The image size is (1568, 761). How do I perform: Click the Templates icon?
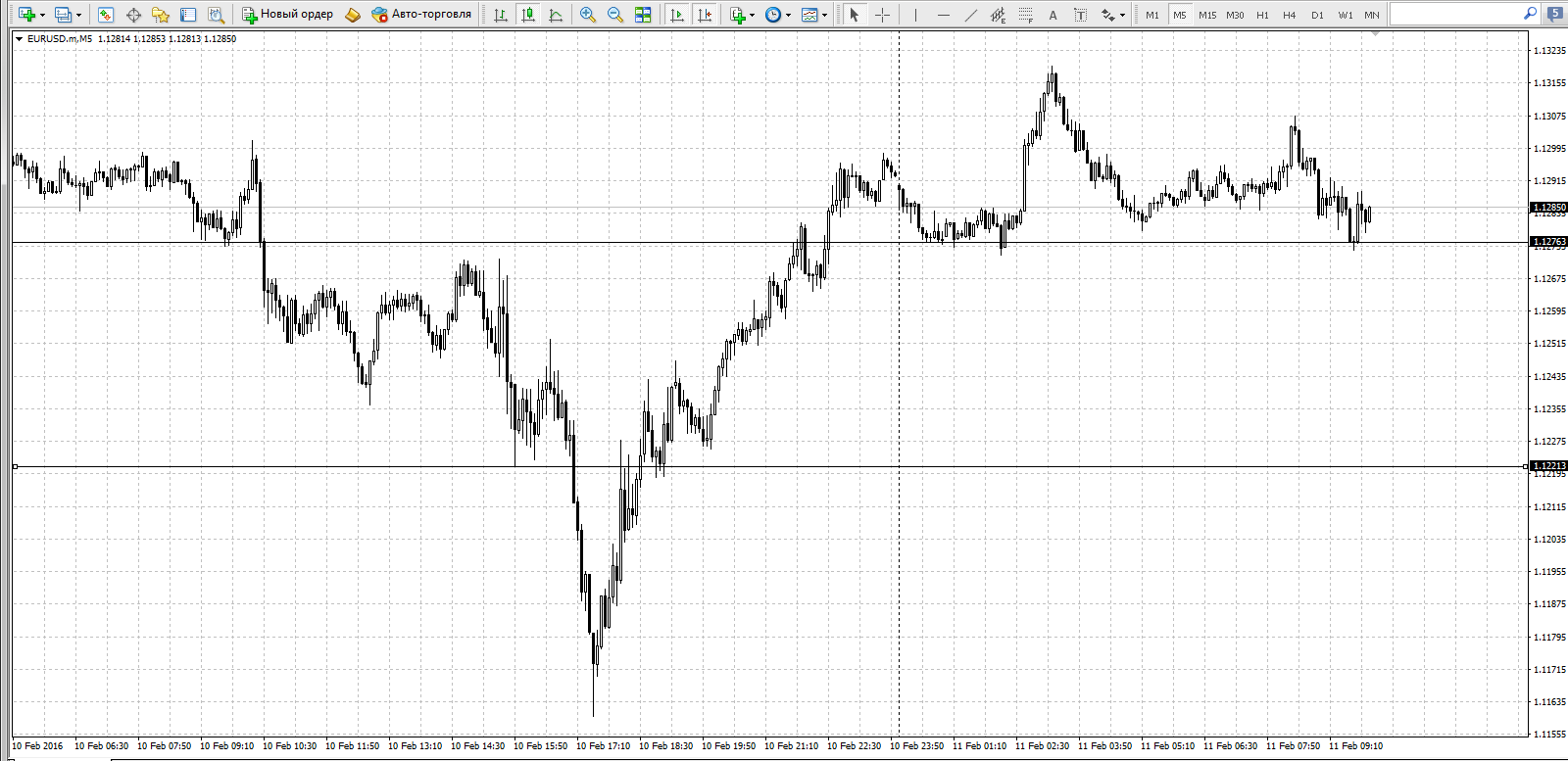click(809, 15)
